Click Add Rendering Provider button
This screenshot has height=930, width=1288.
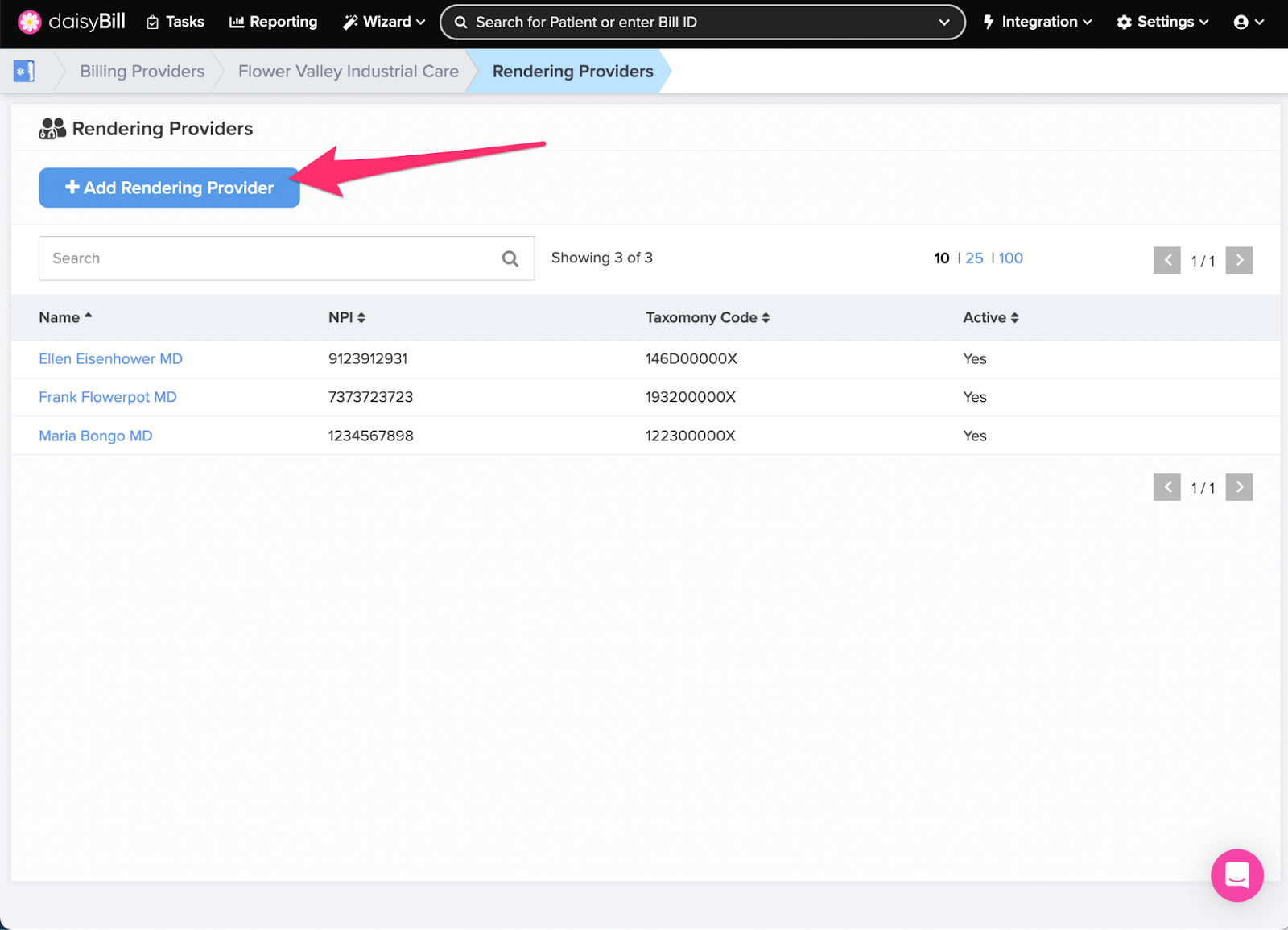pyautogui.click(x=169, y=188)
